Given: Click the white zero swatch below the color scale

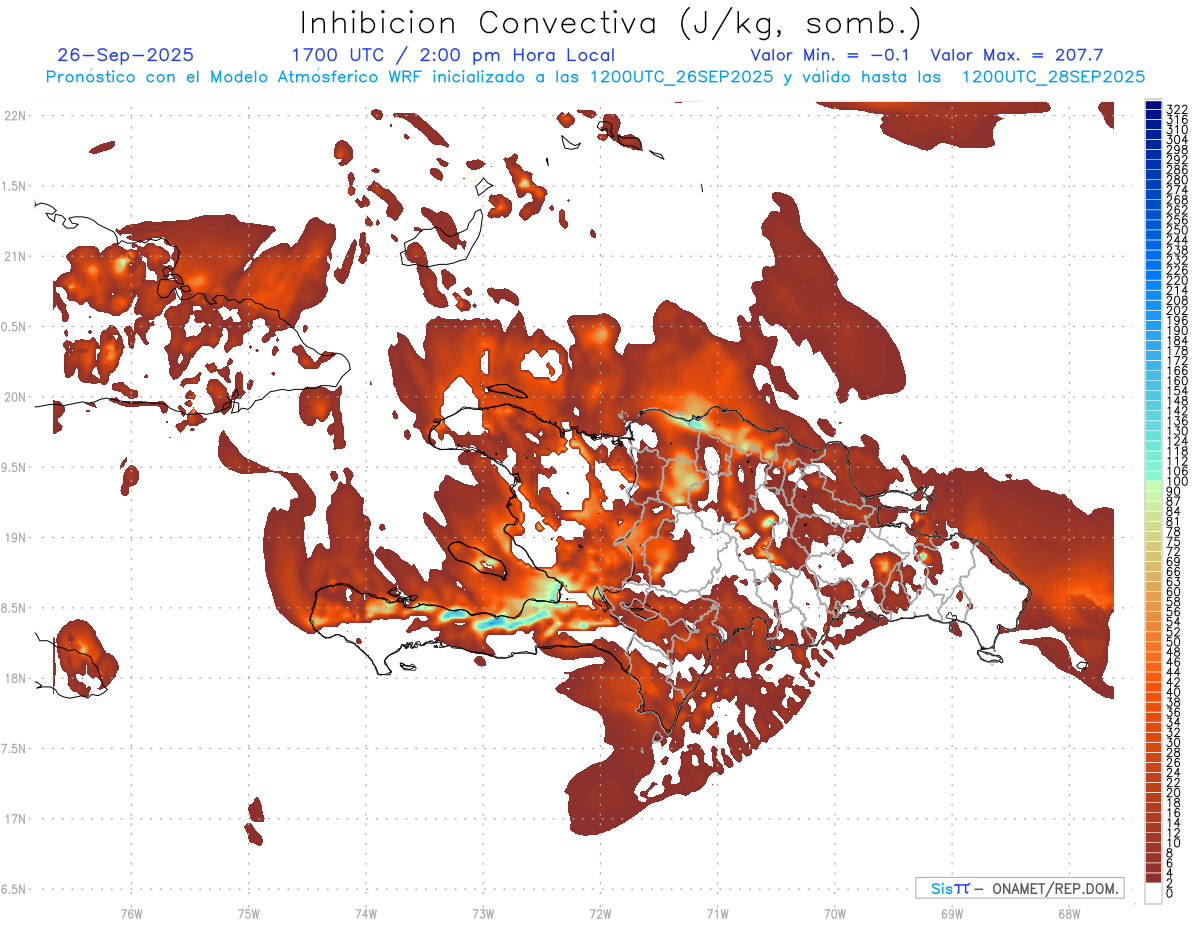Looking at the screenshot, I should coord(1153,894).
